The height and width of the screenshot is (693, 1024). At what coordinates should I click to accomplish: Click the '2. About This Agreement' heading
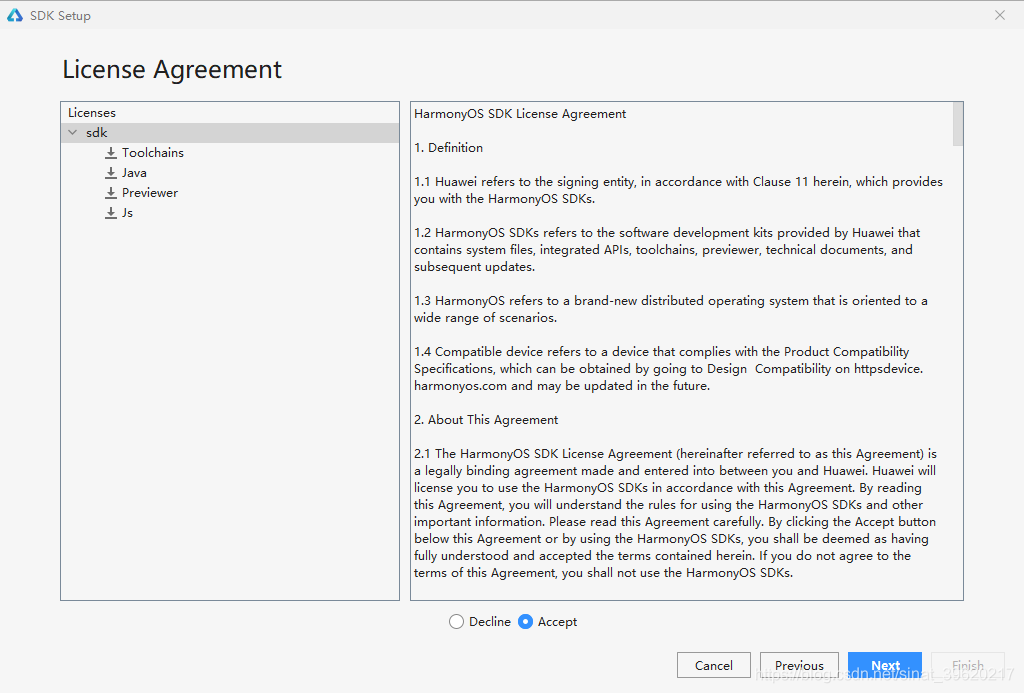click(486, 419)
